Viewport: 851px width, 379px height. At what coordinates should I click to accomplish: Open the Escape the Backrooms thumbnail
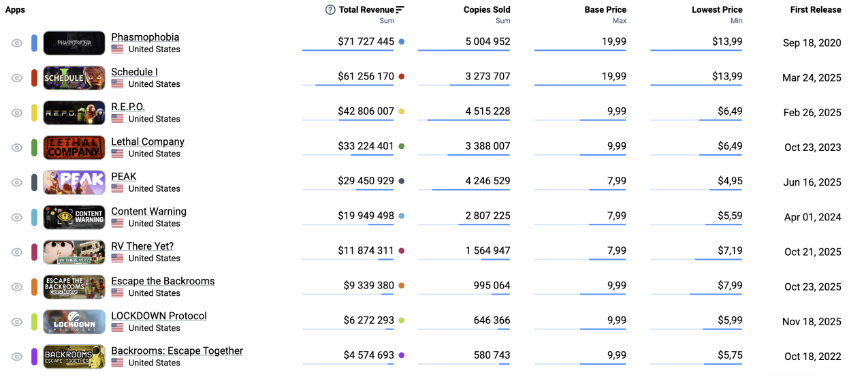pyautogui.click(x=74, y=287)
